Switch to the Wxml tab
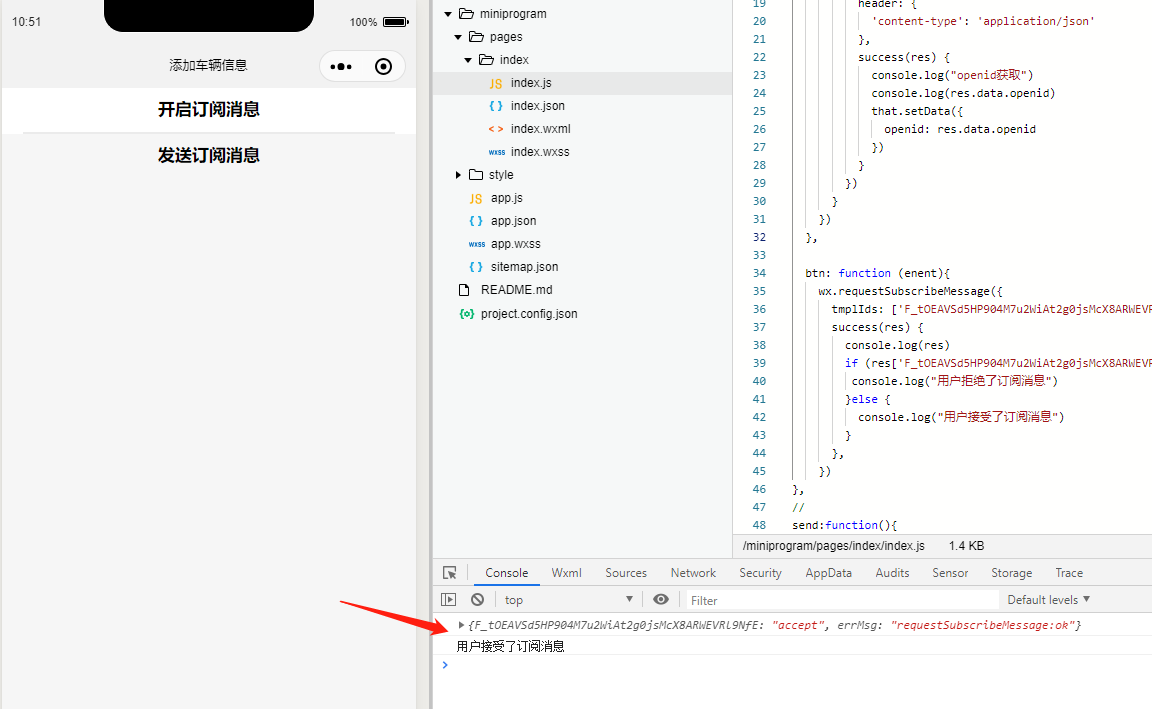The image size is (1152, 709). (x=566, y=572)
